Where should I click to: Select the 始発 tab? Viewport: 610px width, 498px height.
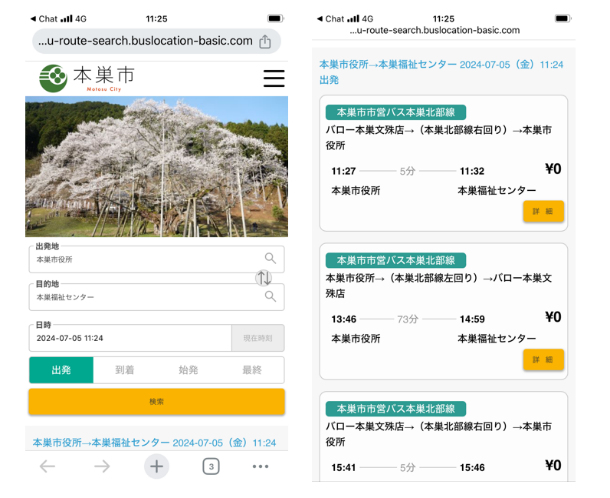tap(188, 370)
